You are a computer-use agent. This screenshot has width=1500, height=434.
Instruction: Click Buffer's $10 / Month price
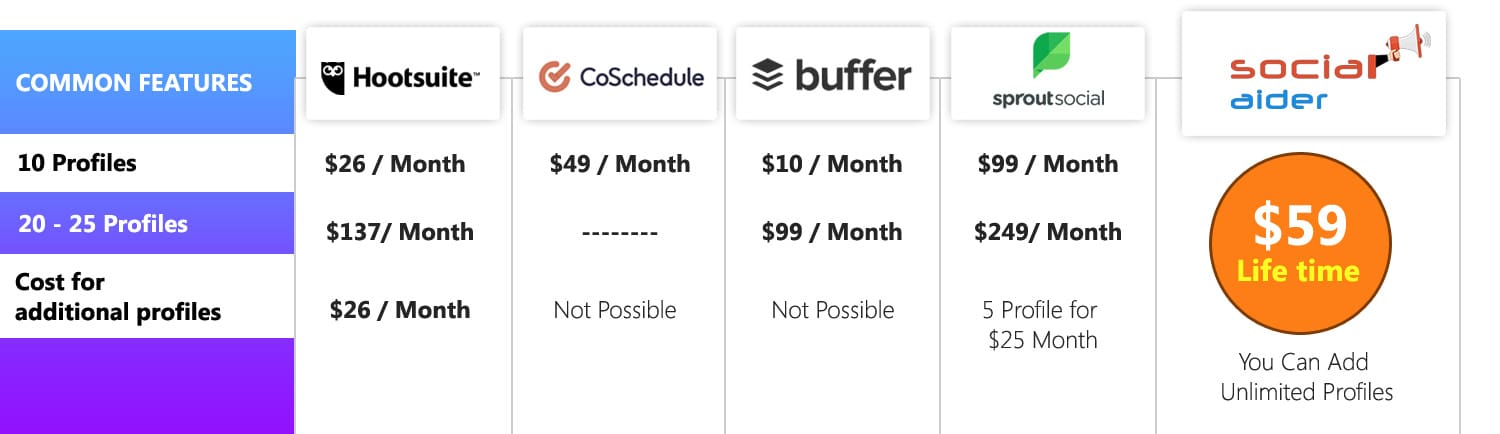coord(832,164)
